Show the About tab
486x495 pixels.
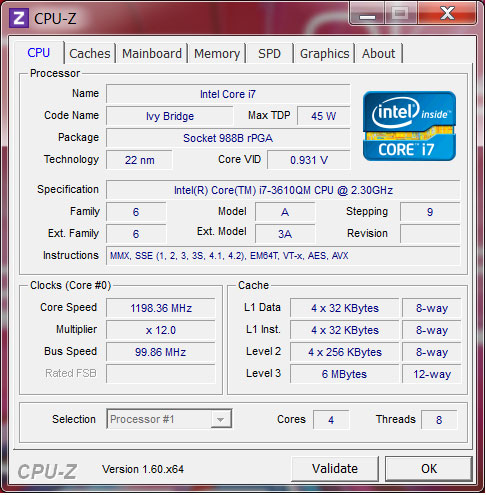tap(378, 54)
